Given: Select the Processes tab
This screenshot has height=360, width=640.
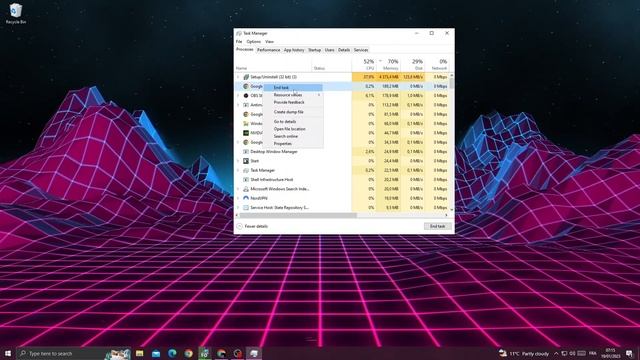Looking at the screenshot, I should click(x=244, y=49).
